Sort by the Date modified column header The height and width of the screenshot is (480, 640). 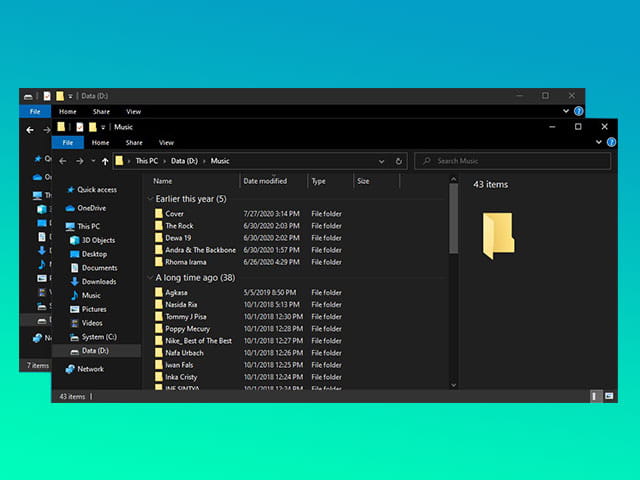click(265, 181)
